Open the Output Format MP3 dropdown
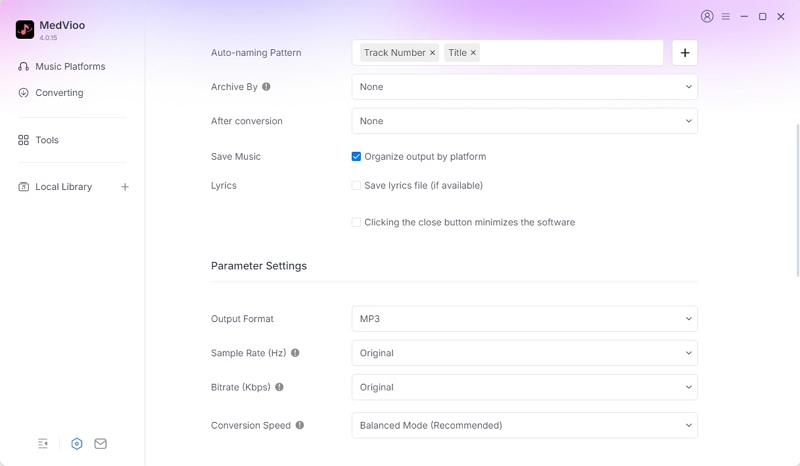 coord(524,318)
